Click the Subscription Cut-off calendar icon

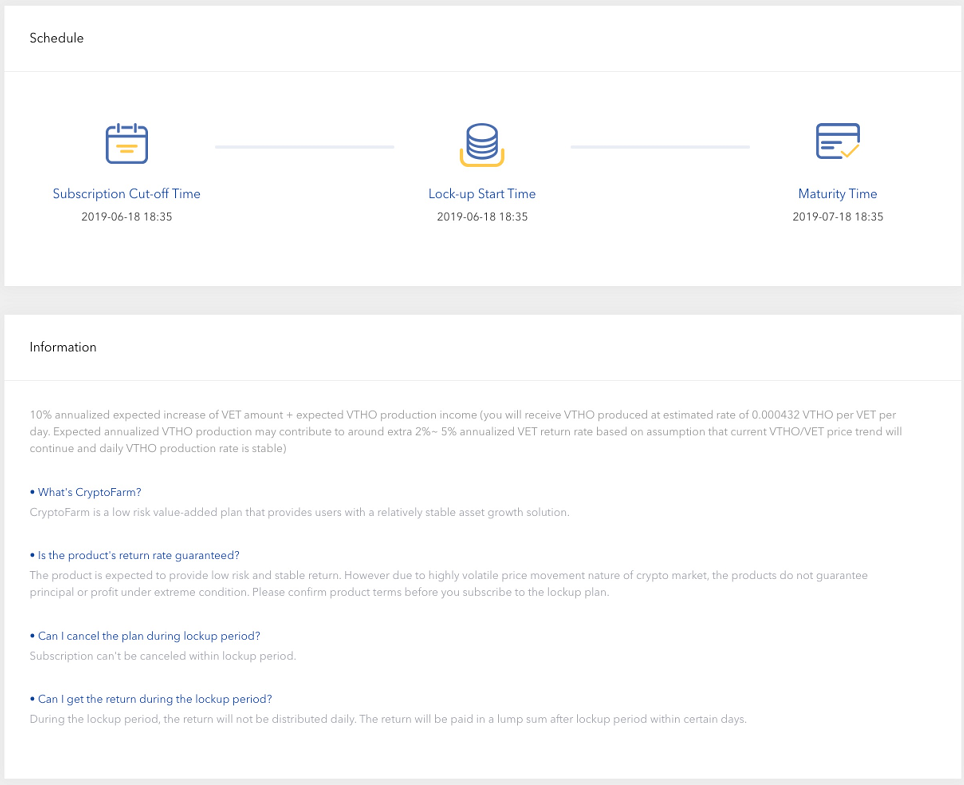(x=127, y=144)
